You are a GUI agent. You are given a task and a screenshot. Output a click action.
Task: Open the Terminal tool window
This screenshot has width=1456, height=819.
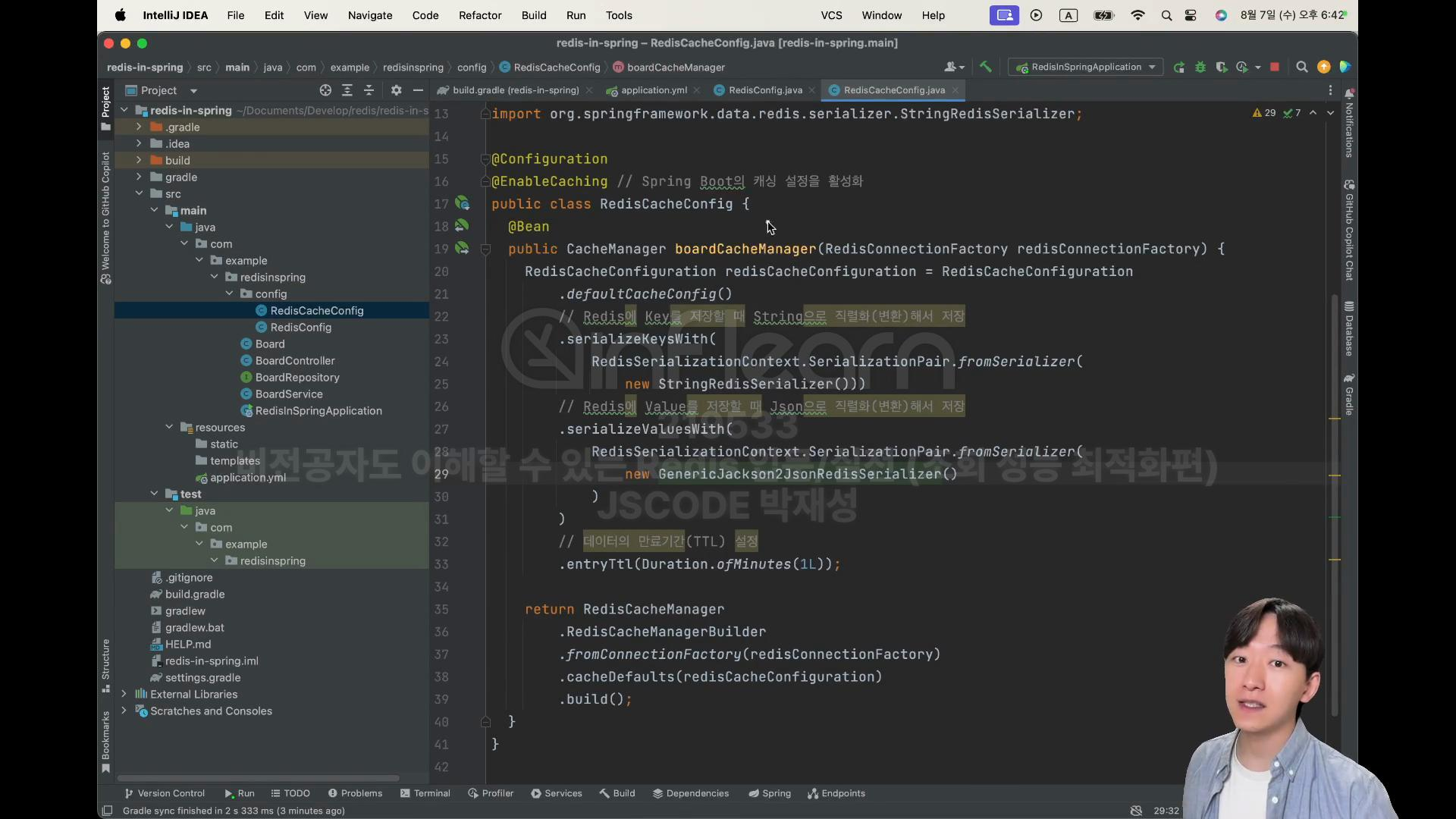[425, 793]
